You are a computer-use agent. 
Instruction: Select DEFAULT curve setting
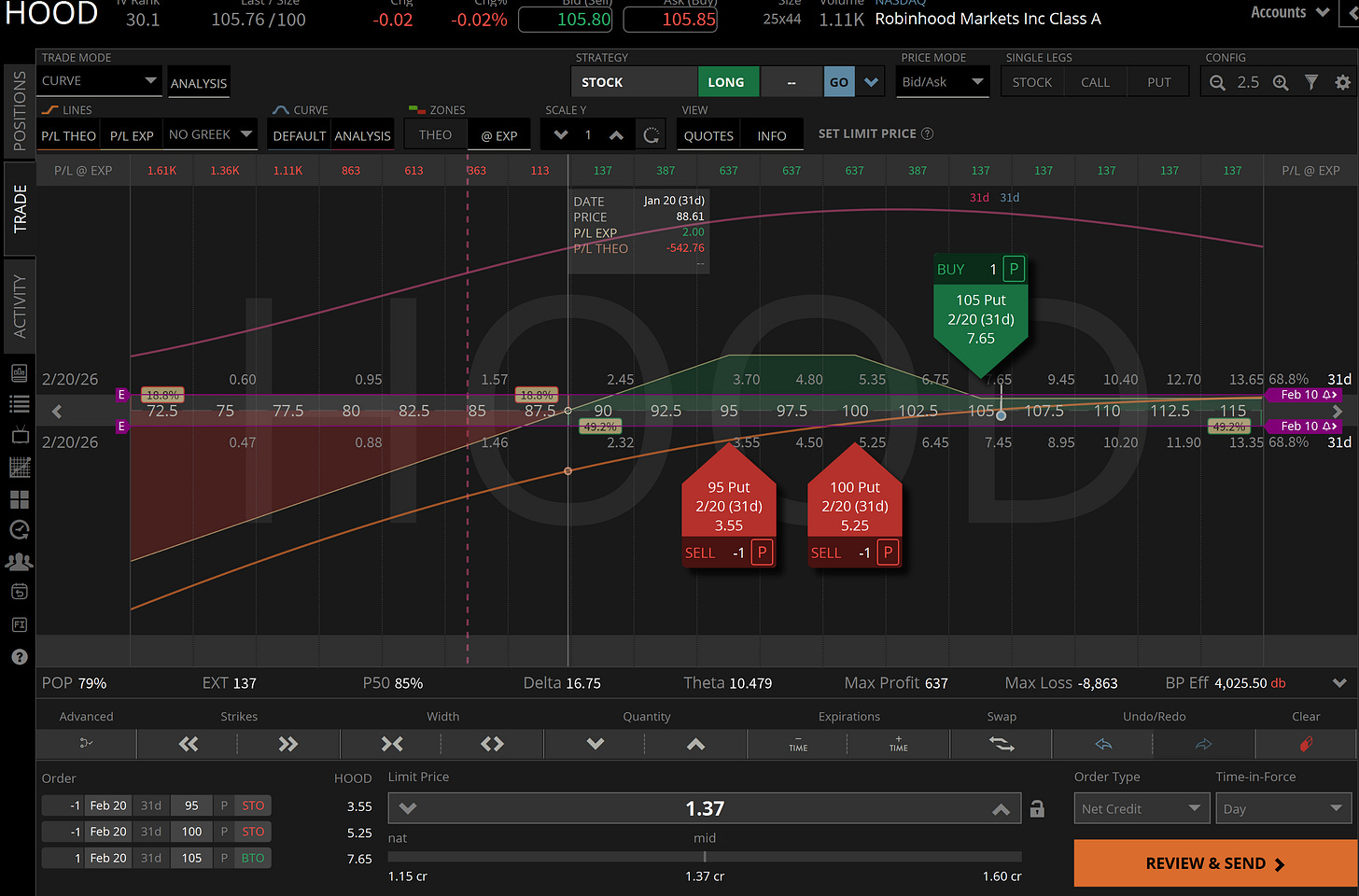click(300, 135)
